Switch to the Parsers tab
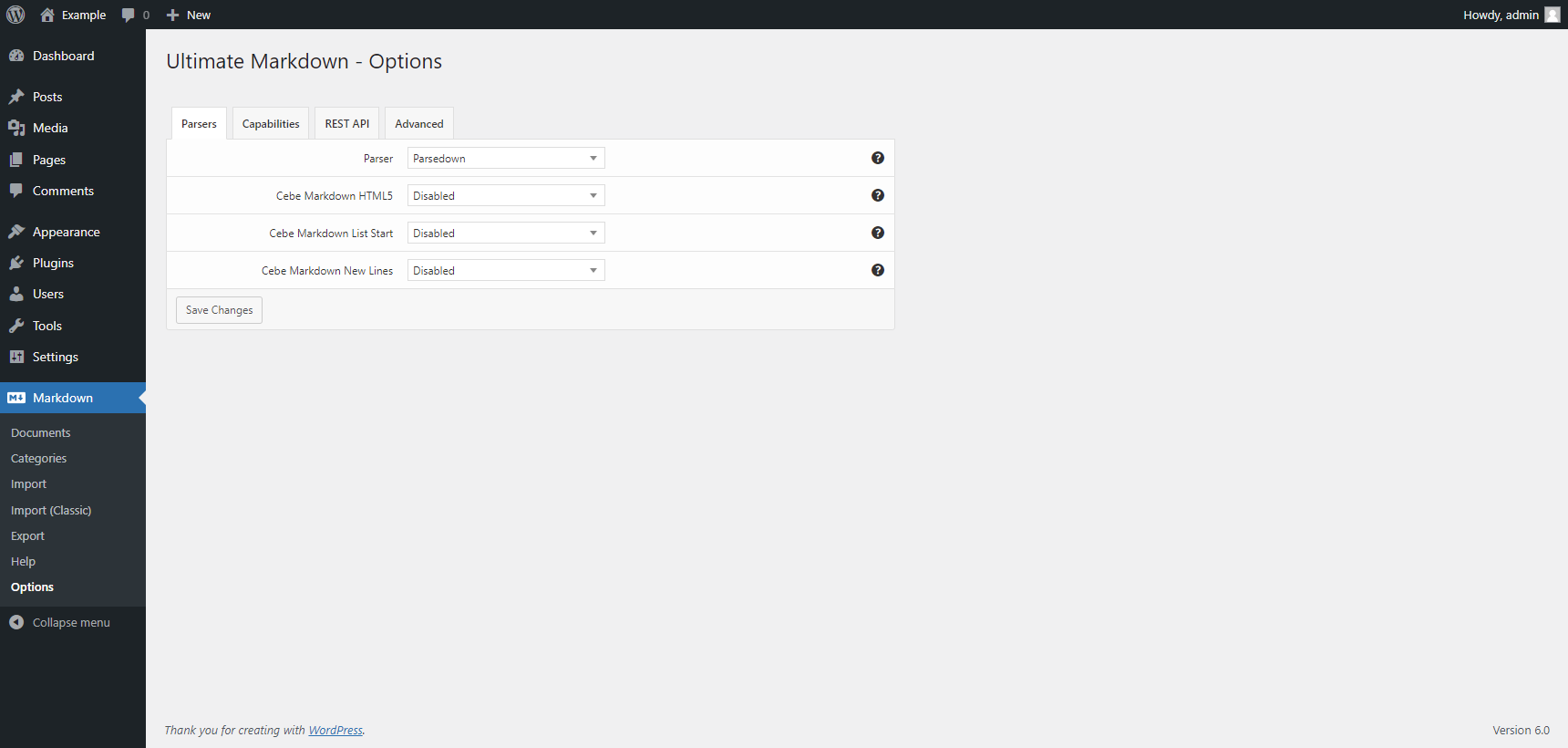The width and height of the screenshot is (1568, 748). [199, 123]
